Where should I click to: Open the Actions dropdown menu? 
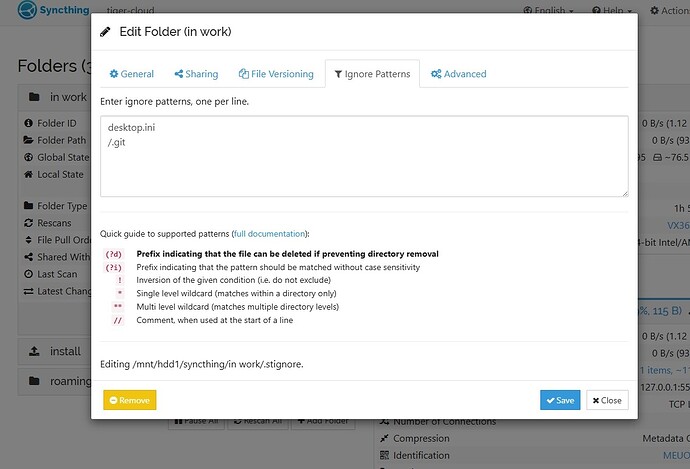[x=670, y=10]
